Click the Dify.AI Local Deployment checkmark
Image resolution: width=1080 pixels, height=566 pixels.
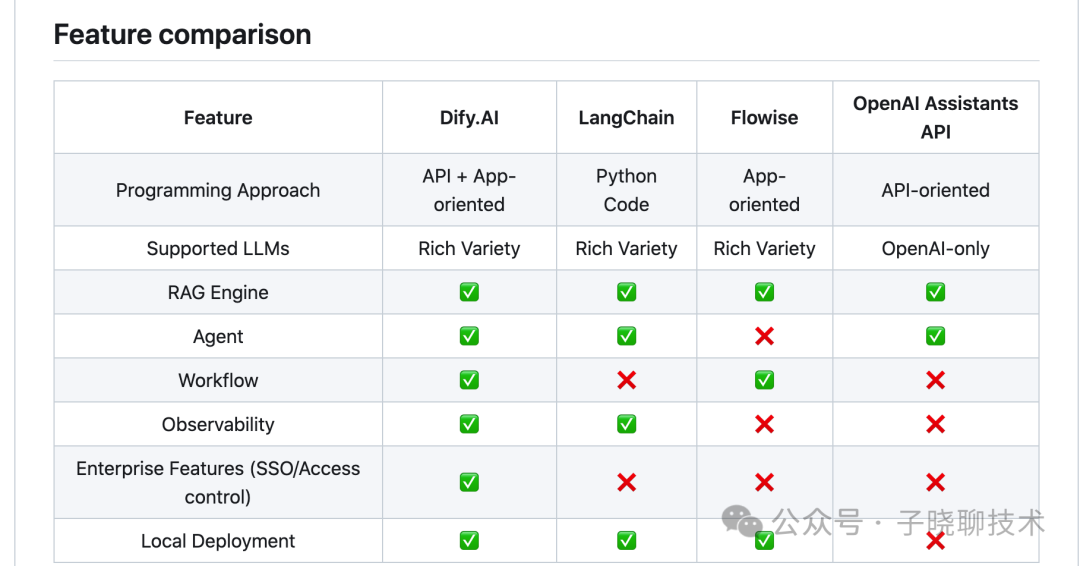click(x=469, y=540)
